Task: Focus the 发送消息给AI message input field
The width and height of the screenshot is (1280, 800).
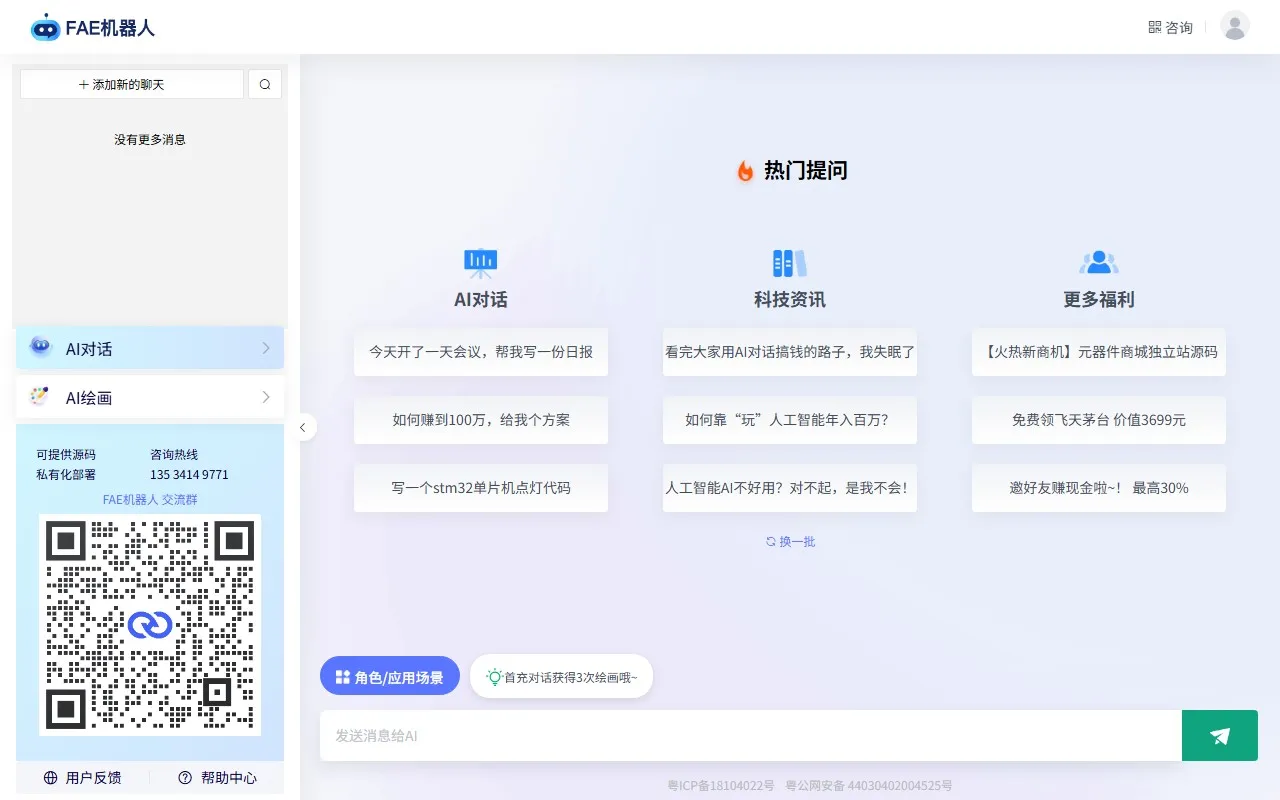Action: tap(750, 736)
